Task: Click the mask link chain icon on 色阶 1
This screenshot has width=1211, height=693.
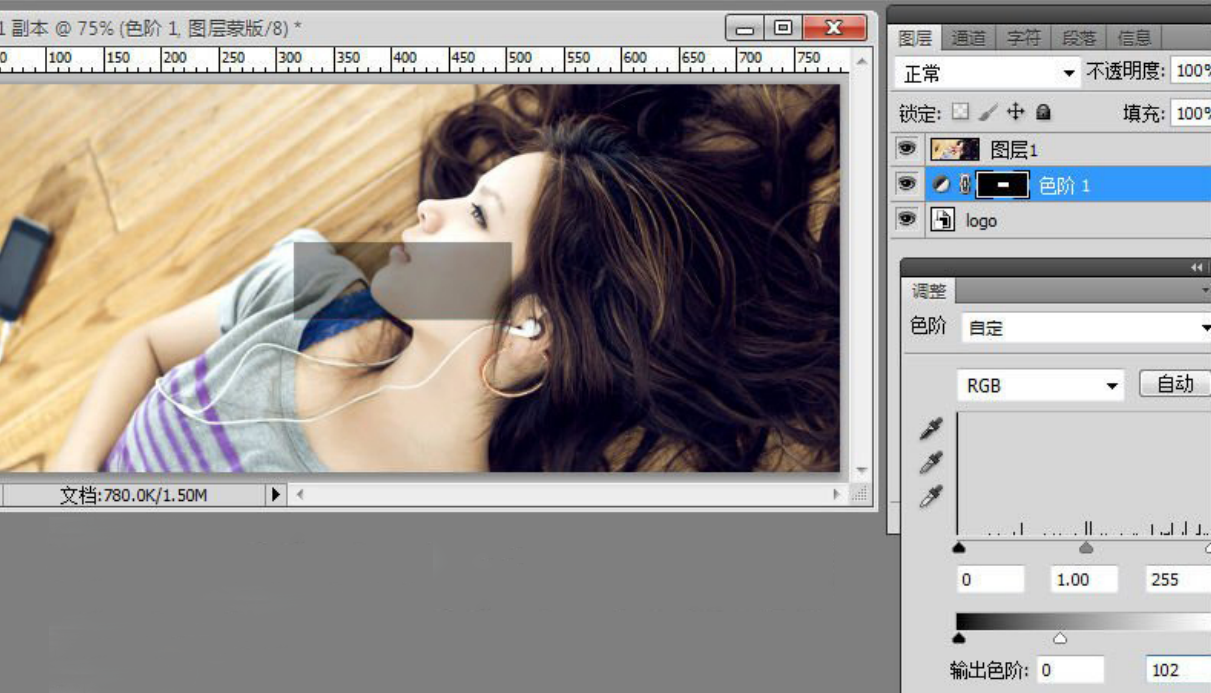Action: 965,185
